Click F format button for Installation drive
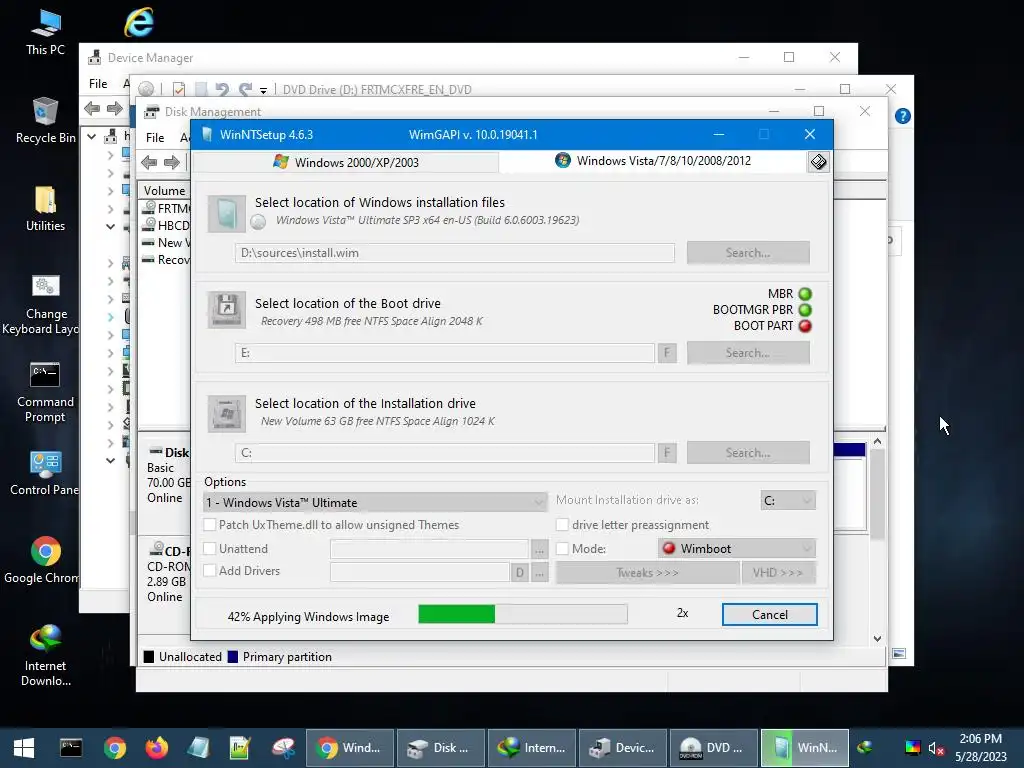Screen dimensions: 1024x768 (667, 453)
